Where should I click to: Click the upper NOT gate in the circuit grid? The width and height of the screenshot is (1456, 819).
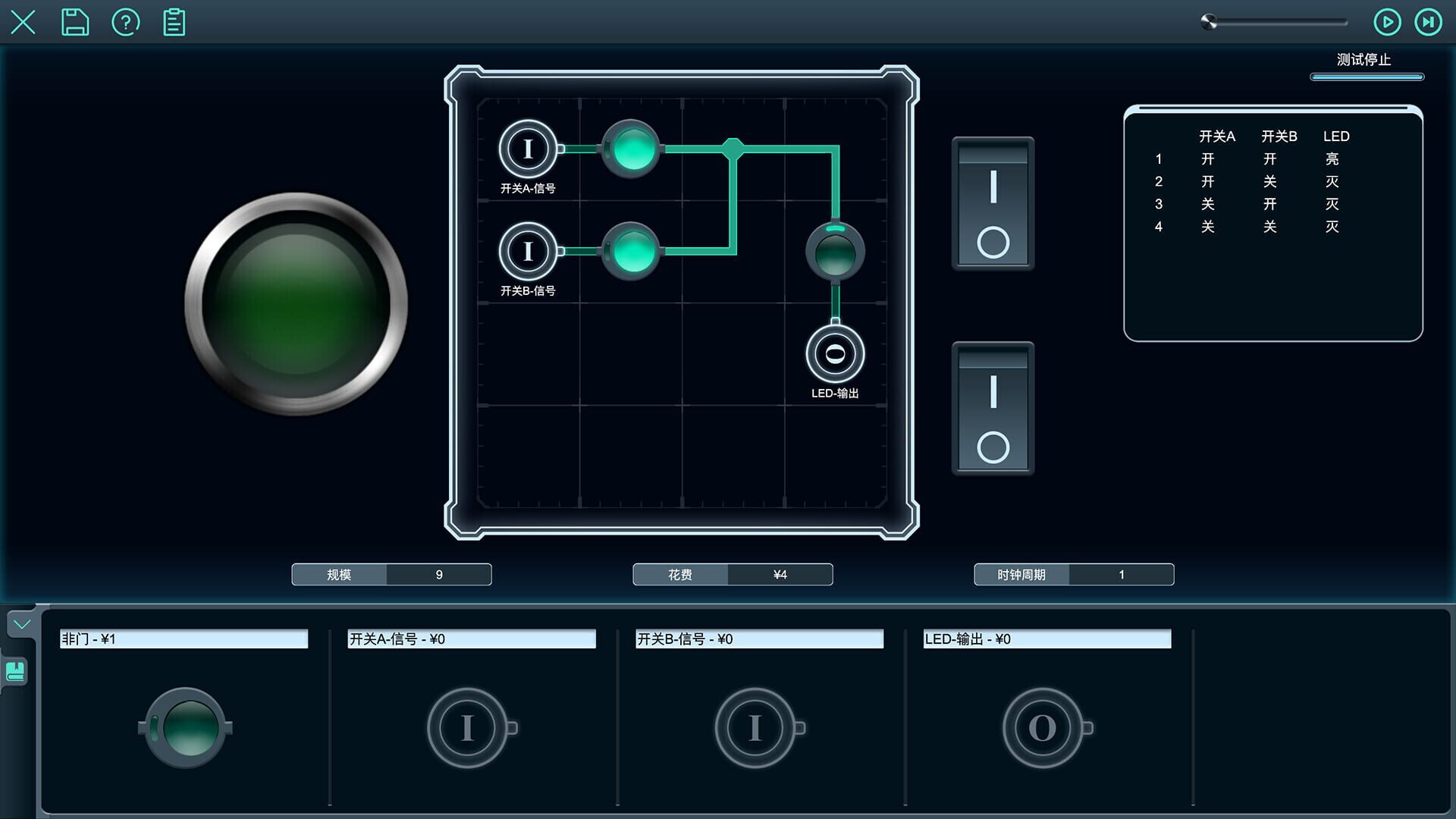pos(630,149)
